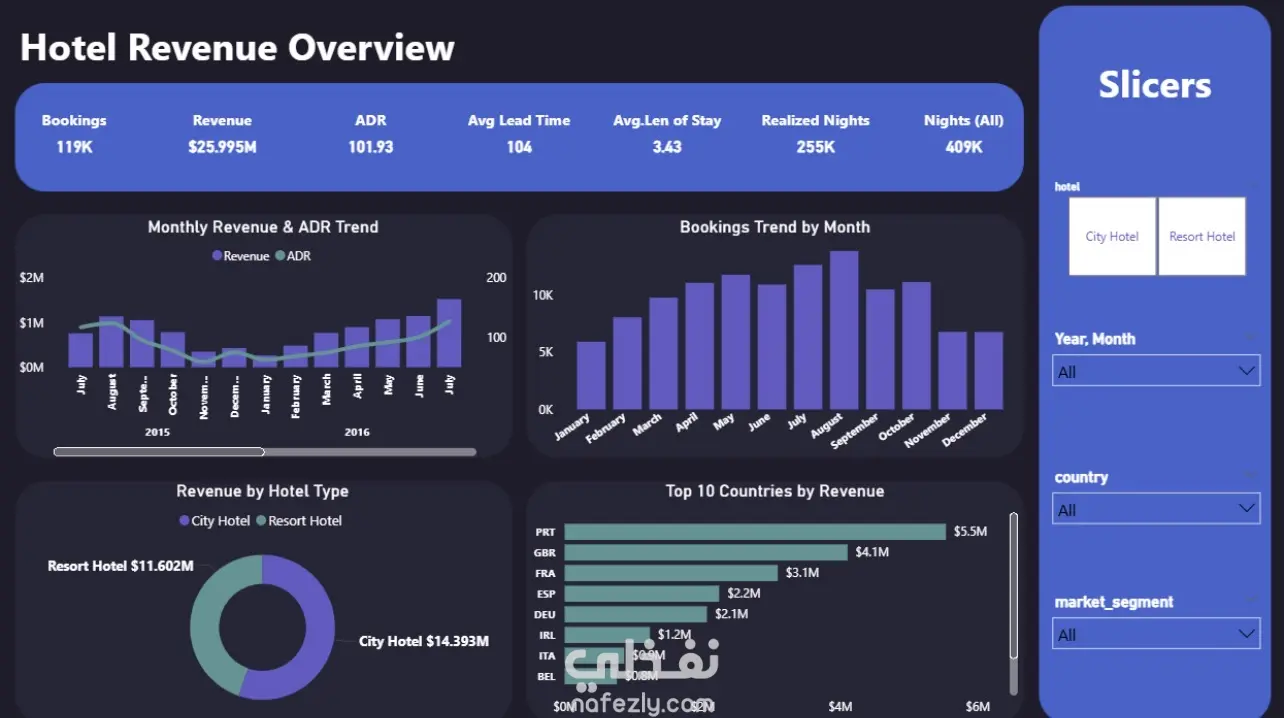Select the January bar in Bookings Trend
The width and height of the screenshot is (1284, 718).
tap(591, 375)
